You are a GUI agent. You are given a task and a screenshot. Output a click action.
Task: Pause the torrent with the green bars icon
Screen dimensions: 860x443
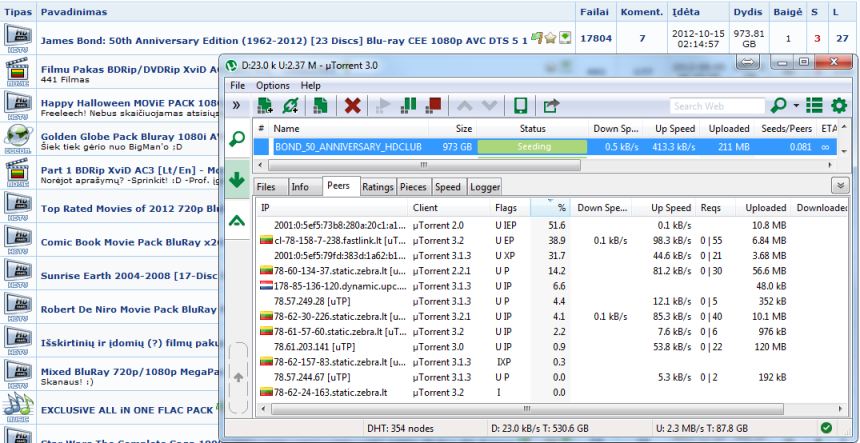click(x=409, y=105)
